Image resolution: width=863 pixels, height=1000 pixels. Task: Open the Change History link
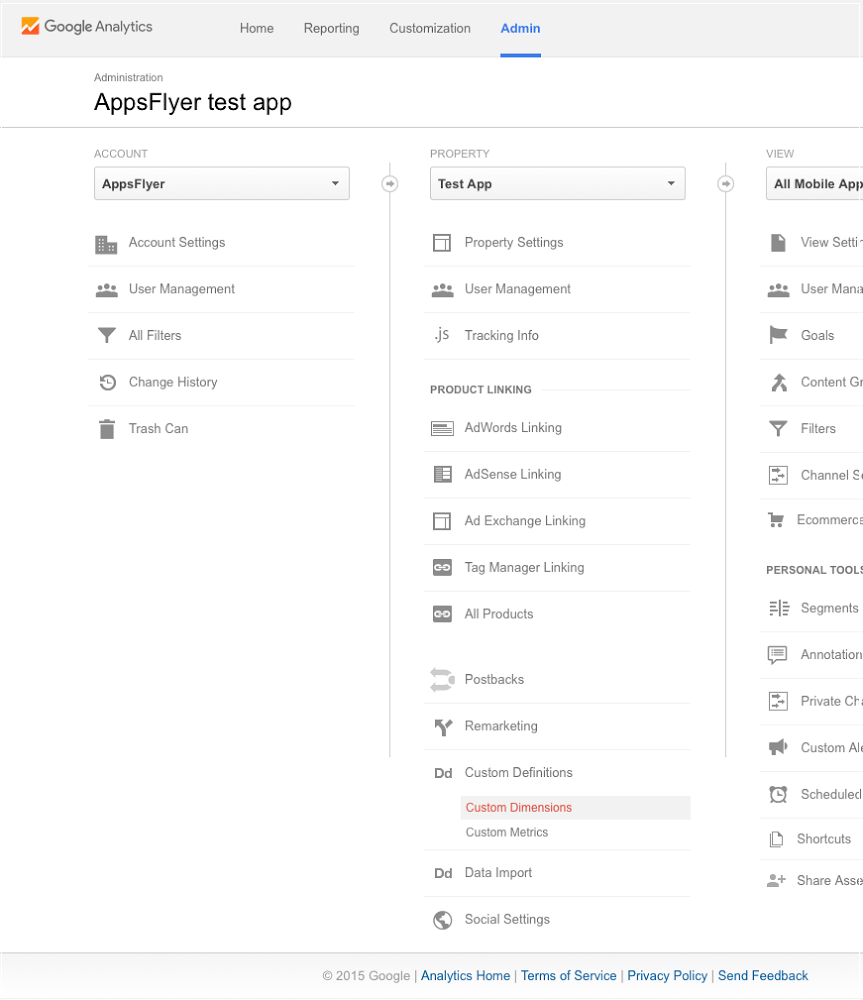[173, 382]
